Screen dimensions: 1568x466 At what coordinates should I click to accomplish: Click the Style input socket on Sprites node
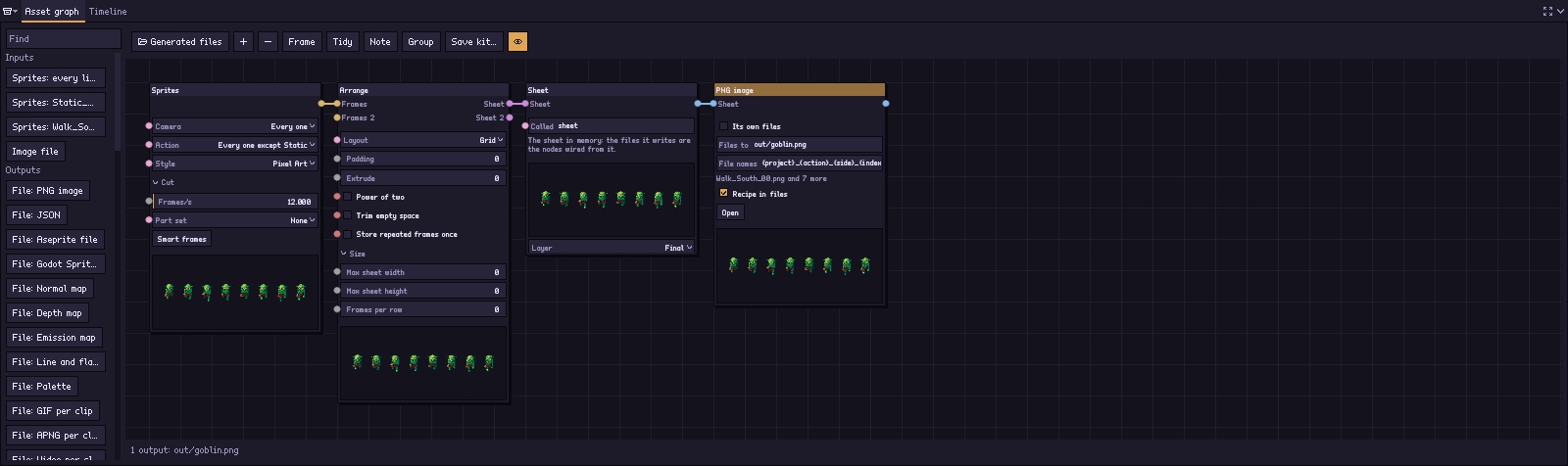click(x=149, y=163)
